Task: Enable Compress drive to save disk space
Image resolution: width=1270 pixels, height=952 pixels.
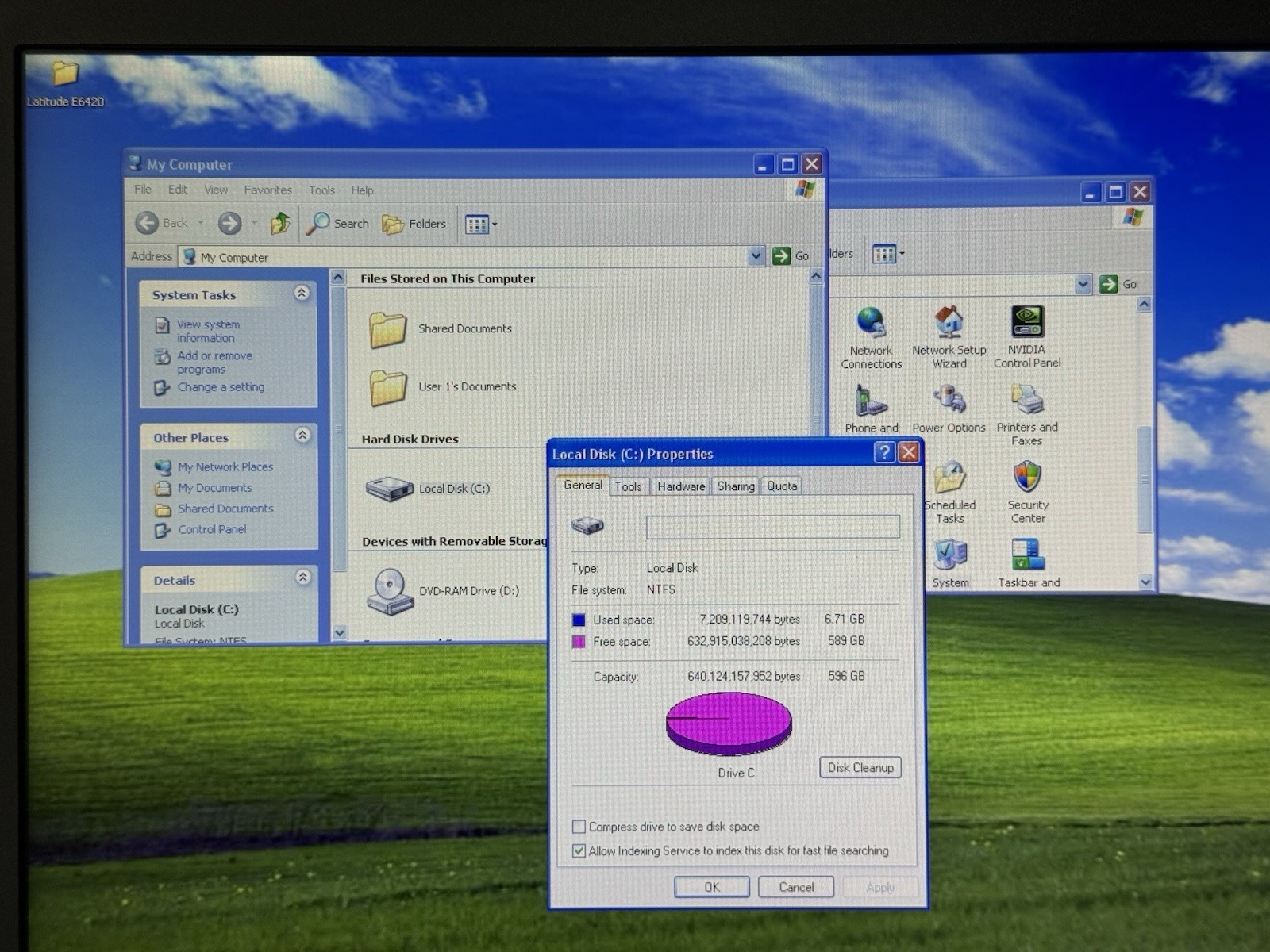Action: coord(579,827)
